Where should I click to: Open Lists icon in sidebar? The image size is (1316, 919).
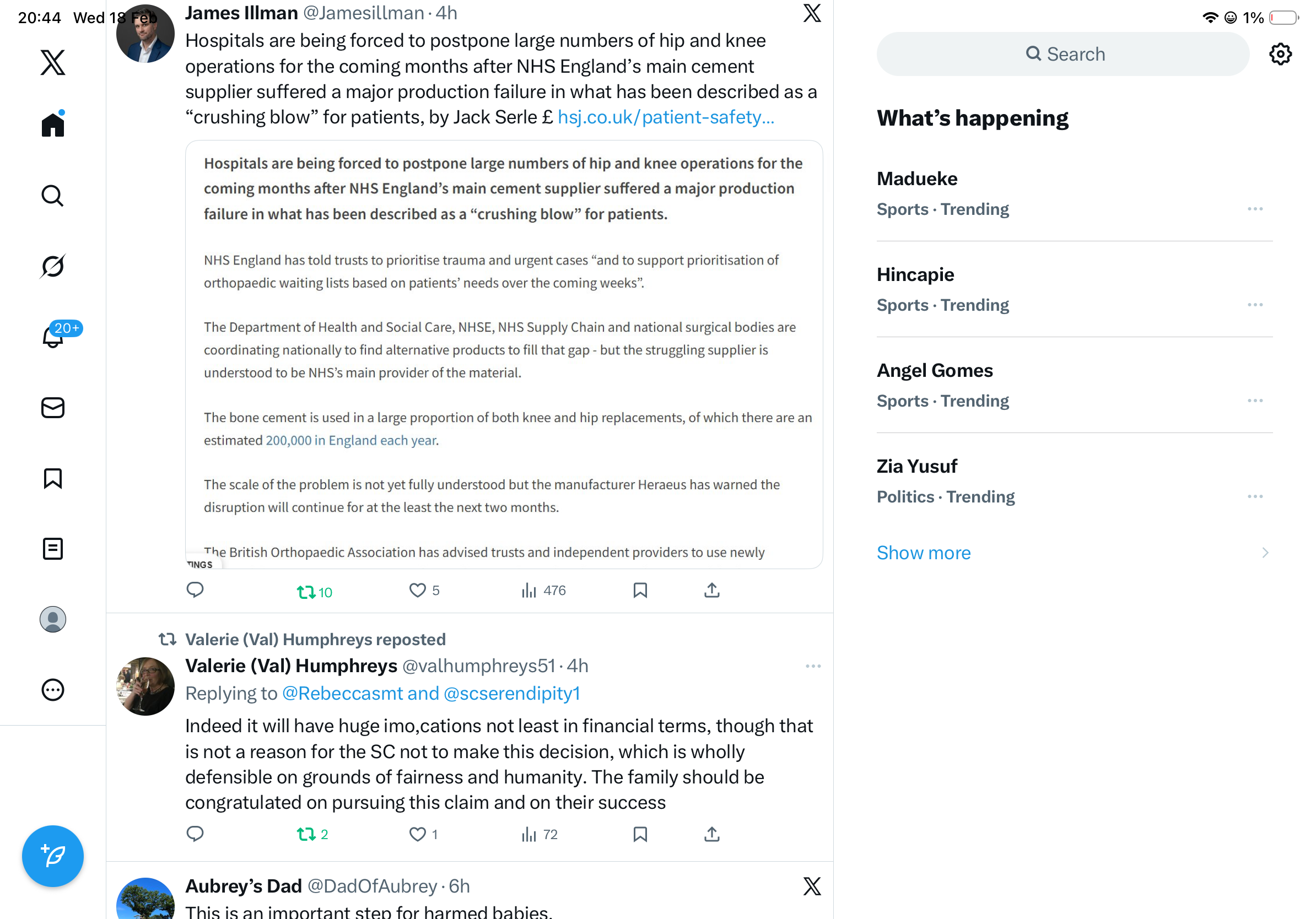53,549
